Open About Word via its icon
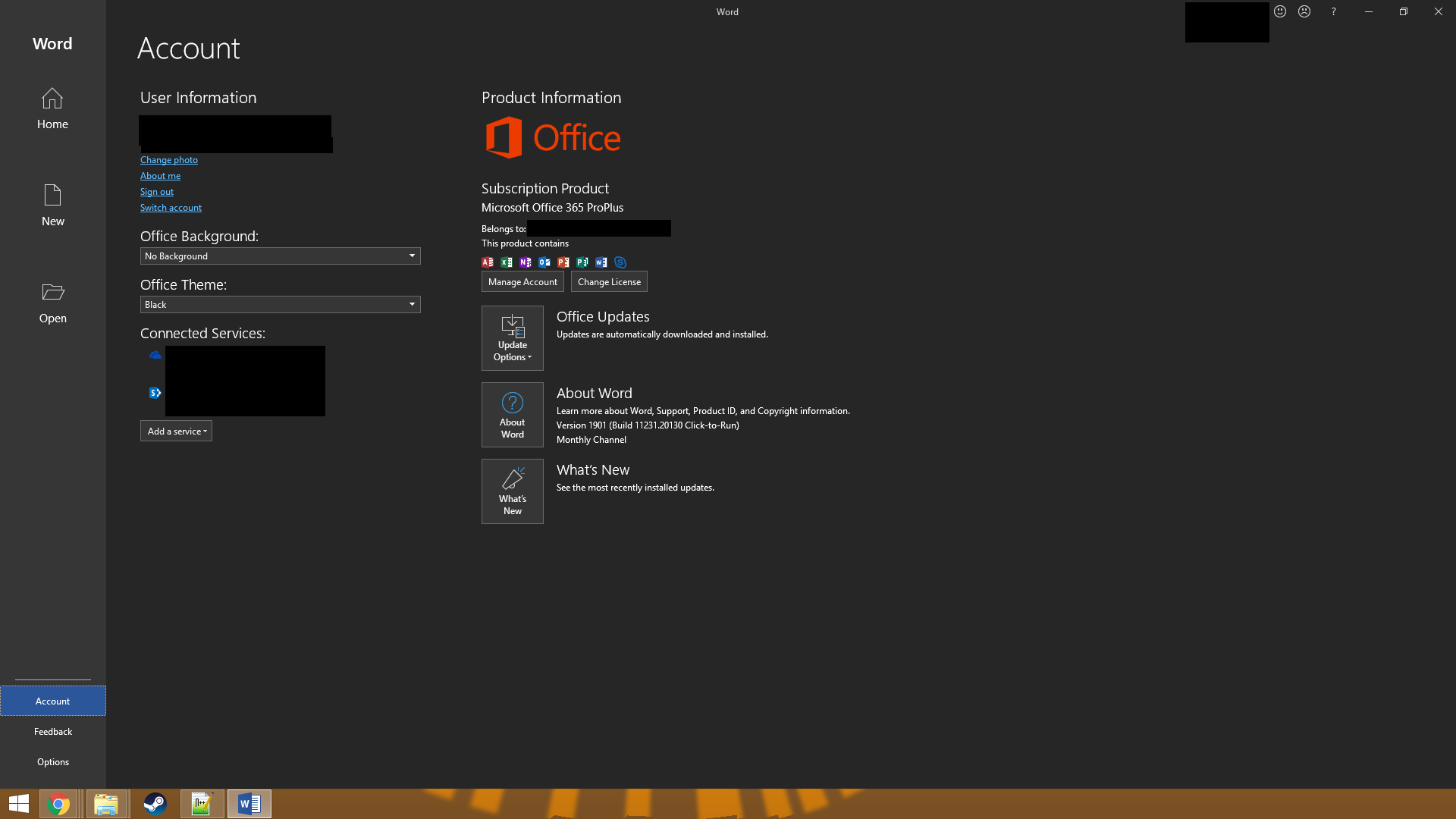 512,414
